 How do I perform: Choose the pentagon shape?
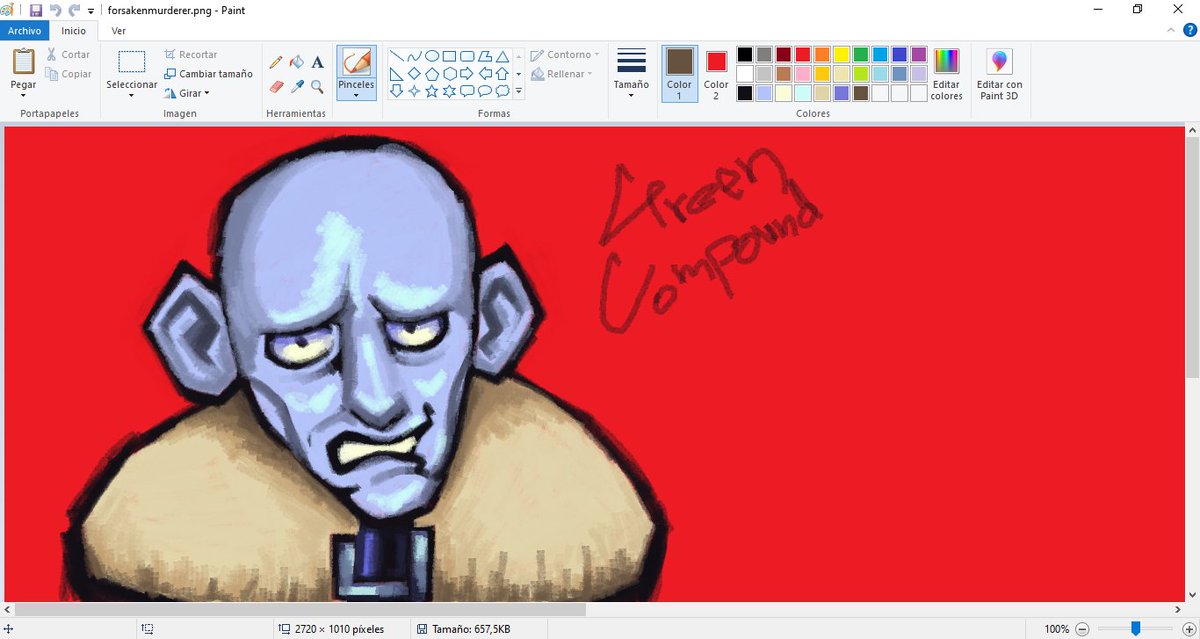tap(432, 74)
